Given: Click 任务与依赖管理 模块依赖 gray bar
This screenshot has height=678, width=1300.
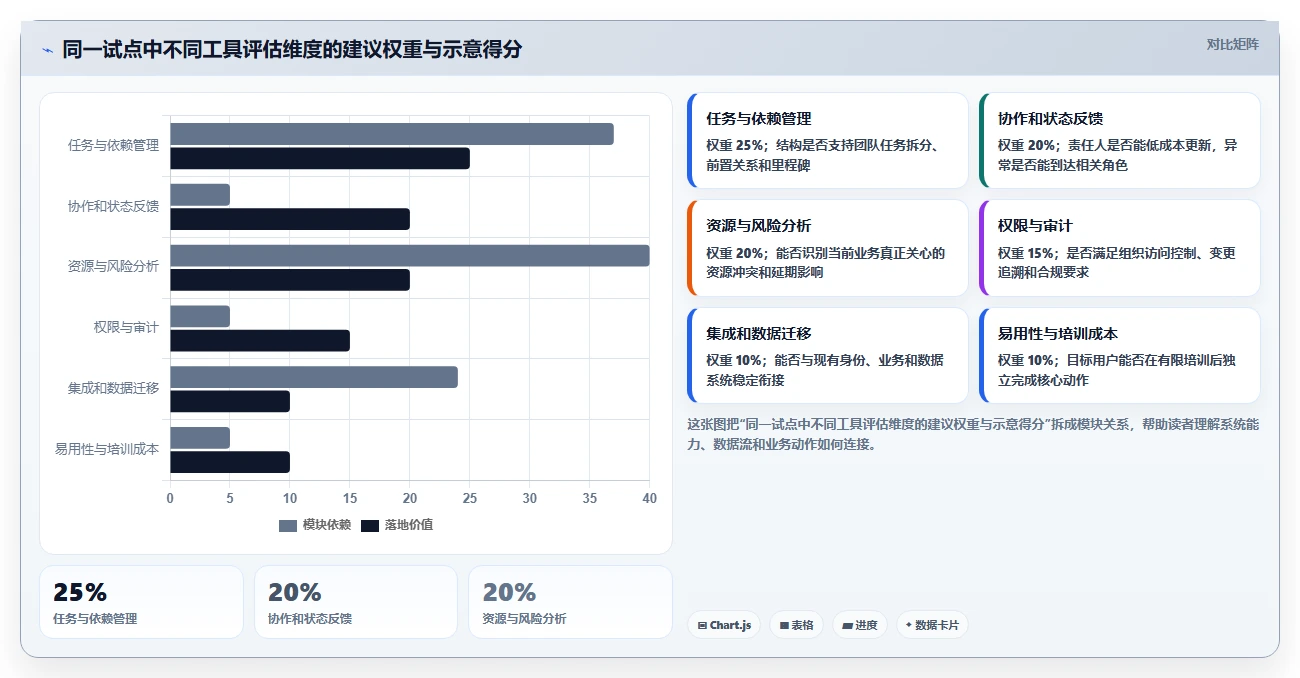Looking at the screenshot, I should point(392,134).
